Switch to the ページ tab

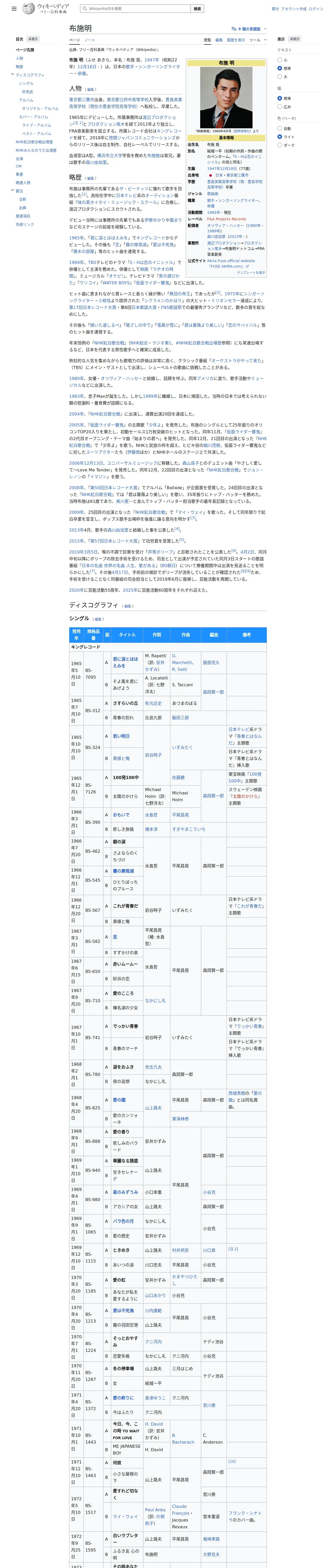coord(74,40)
